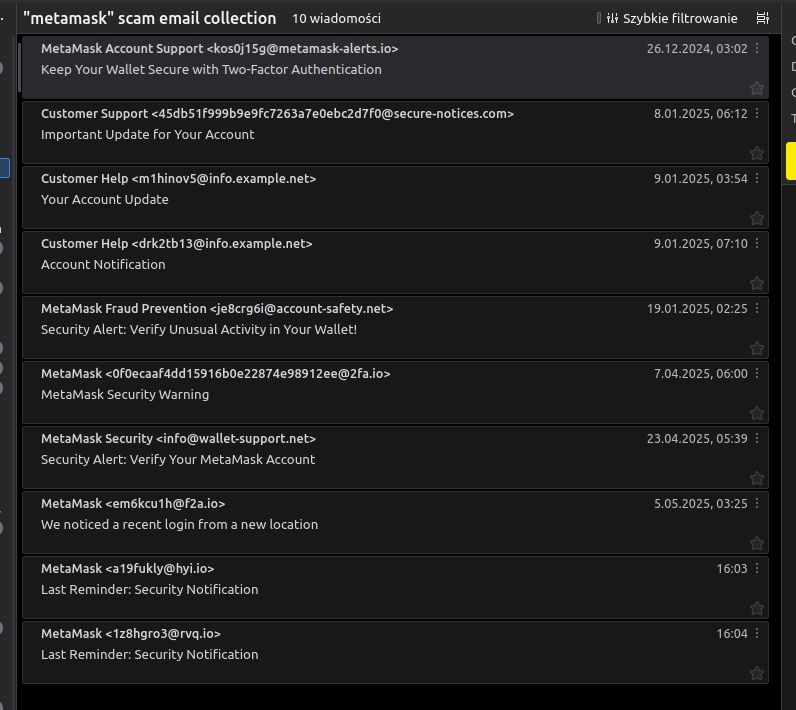The height and width of the screenshot is (710, 796).
Task: Click the date 23.04.2025, 05:39
Action: coord(697,438)
